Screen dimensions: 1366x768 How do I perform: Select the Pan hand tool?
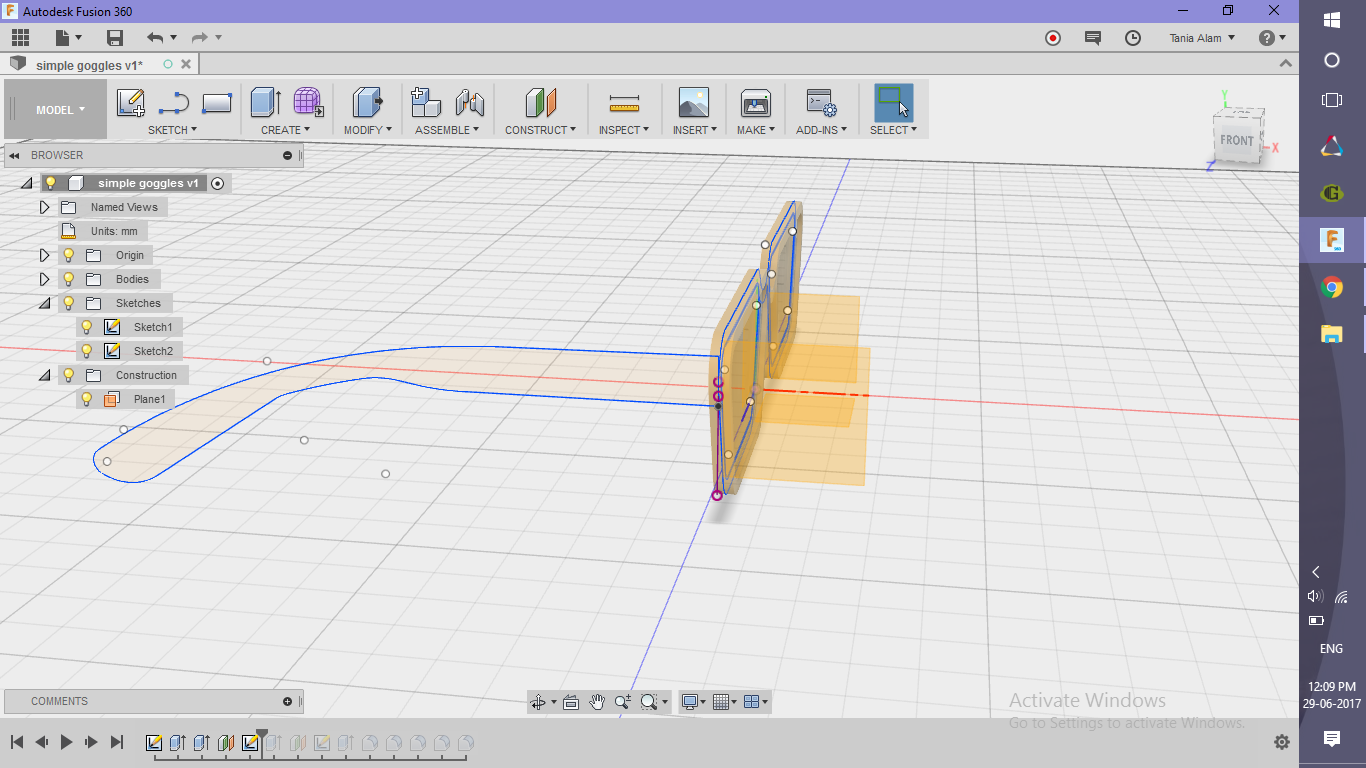(x=597, y=702)
